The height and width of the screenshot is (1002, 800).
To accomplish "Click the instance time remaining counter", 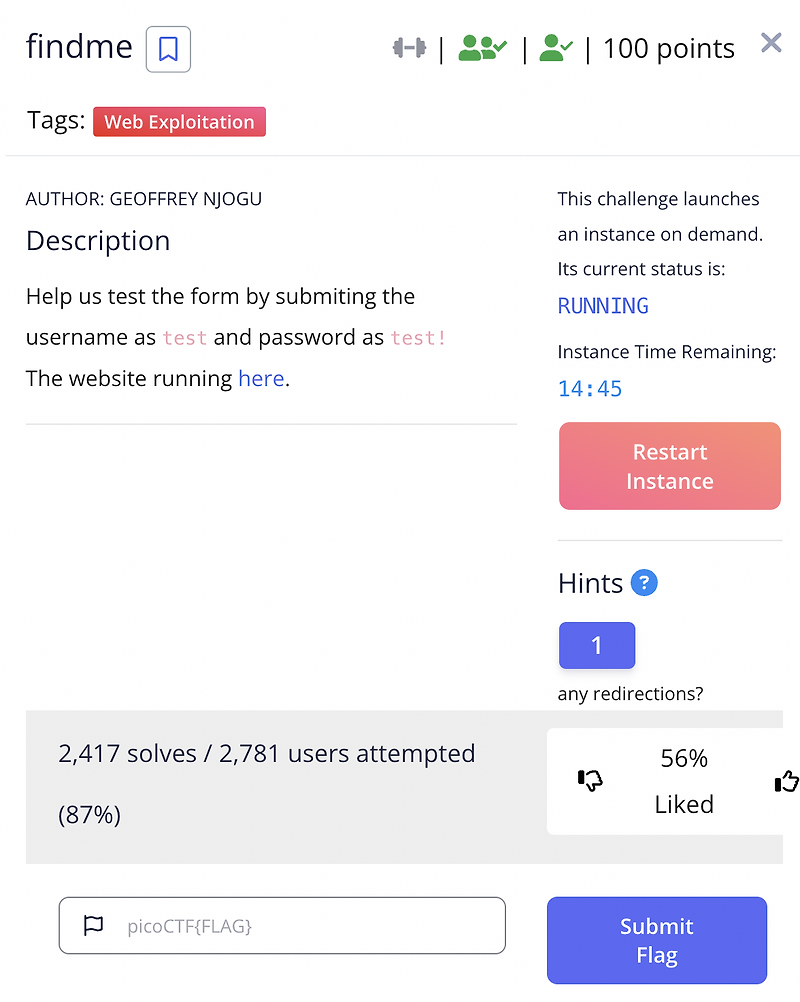I will click(590, 388).
